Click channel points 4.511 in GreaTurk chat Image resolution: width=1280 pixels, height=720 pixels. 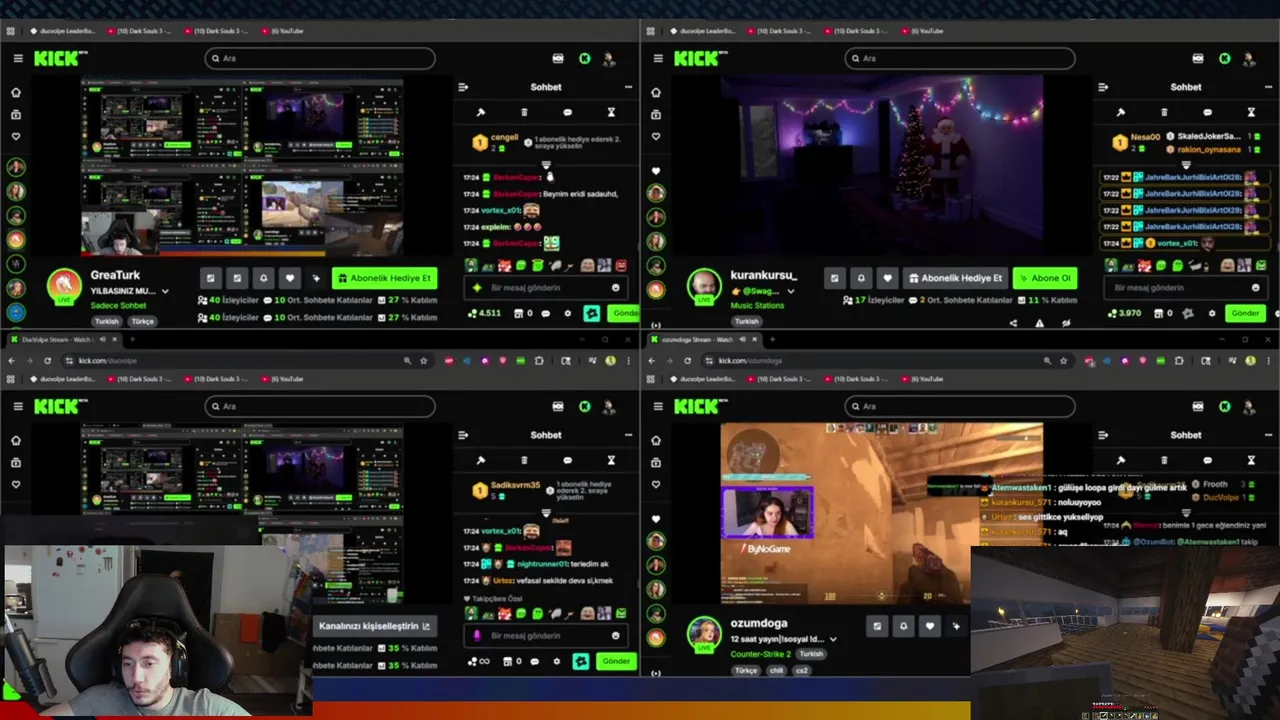(x=484, y=313)
